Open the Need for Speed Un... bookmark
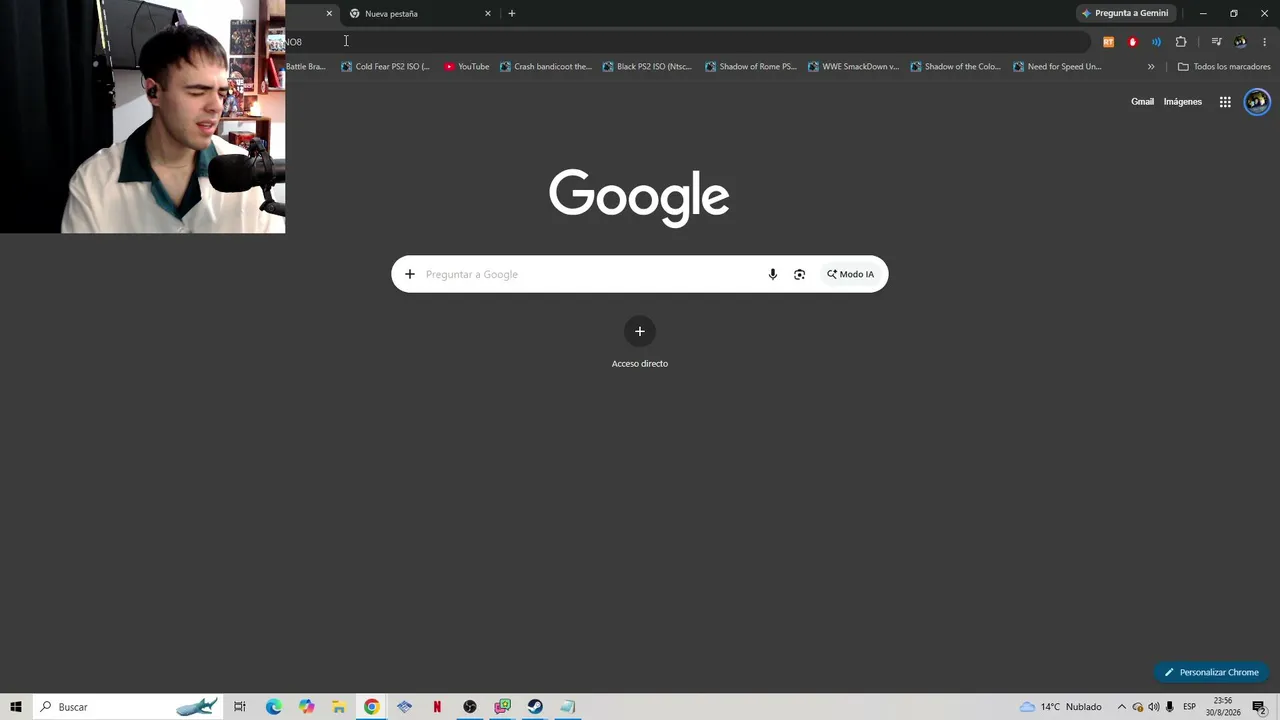 1058,67
